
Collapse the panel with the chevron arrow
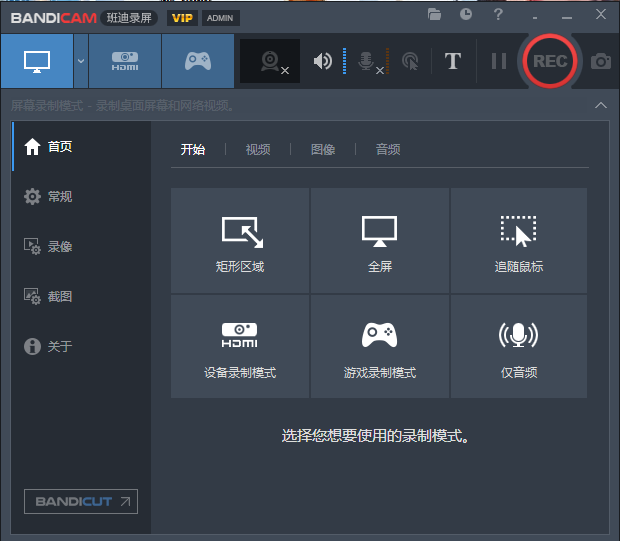[x=601, y=105]
